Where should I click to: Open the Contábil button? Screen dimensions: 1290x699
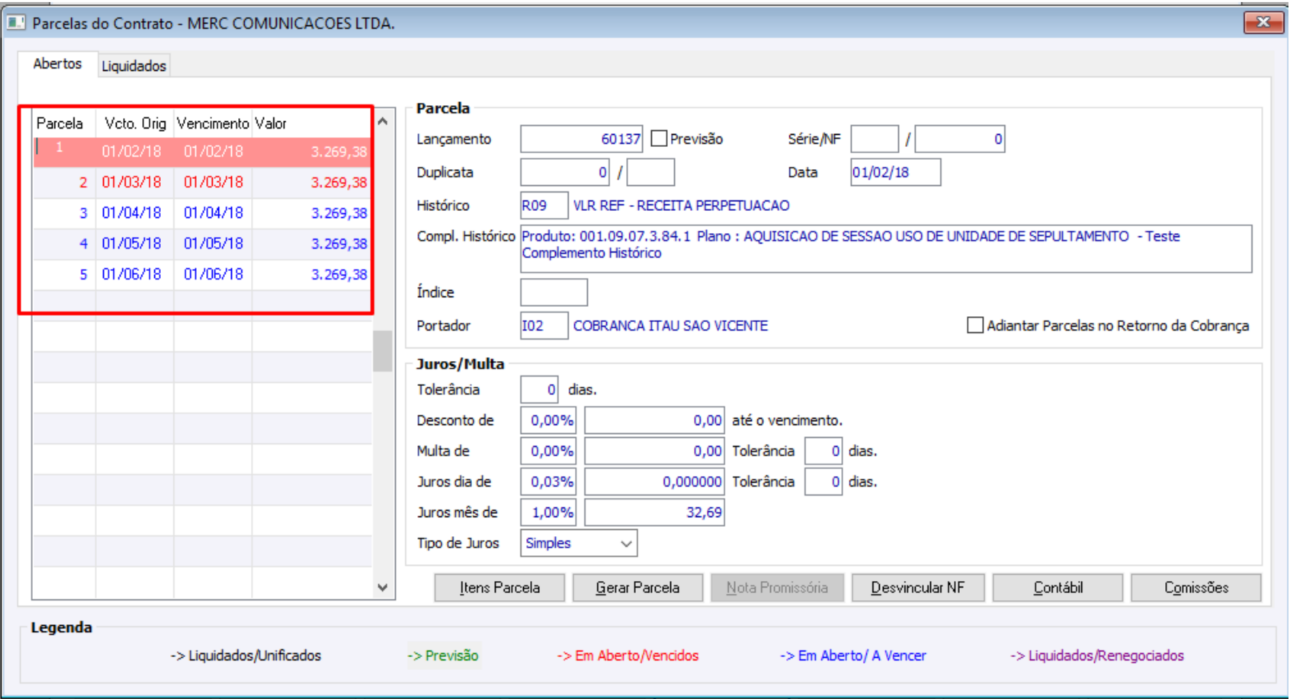click(x=1057, y=588)
